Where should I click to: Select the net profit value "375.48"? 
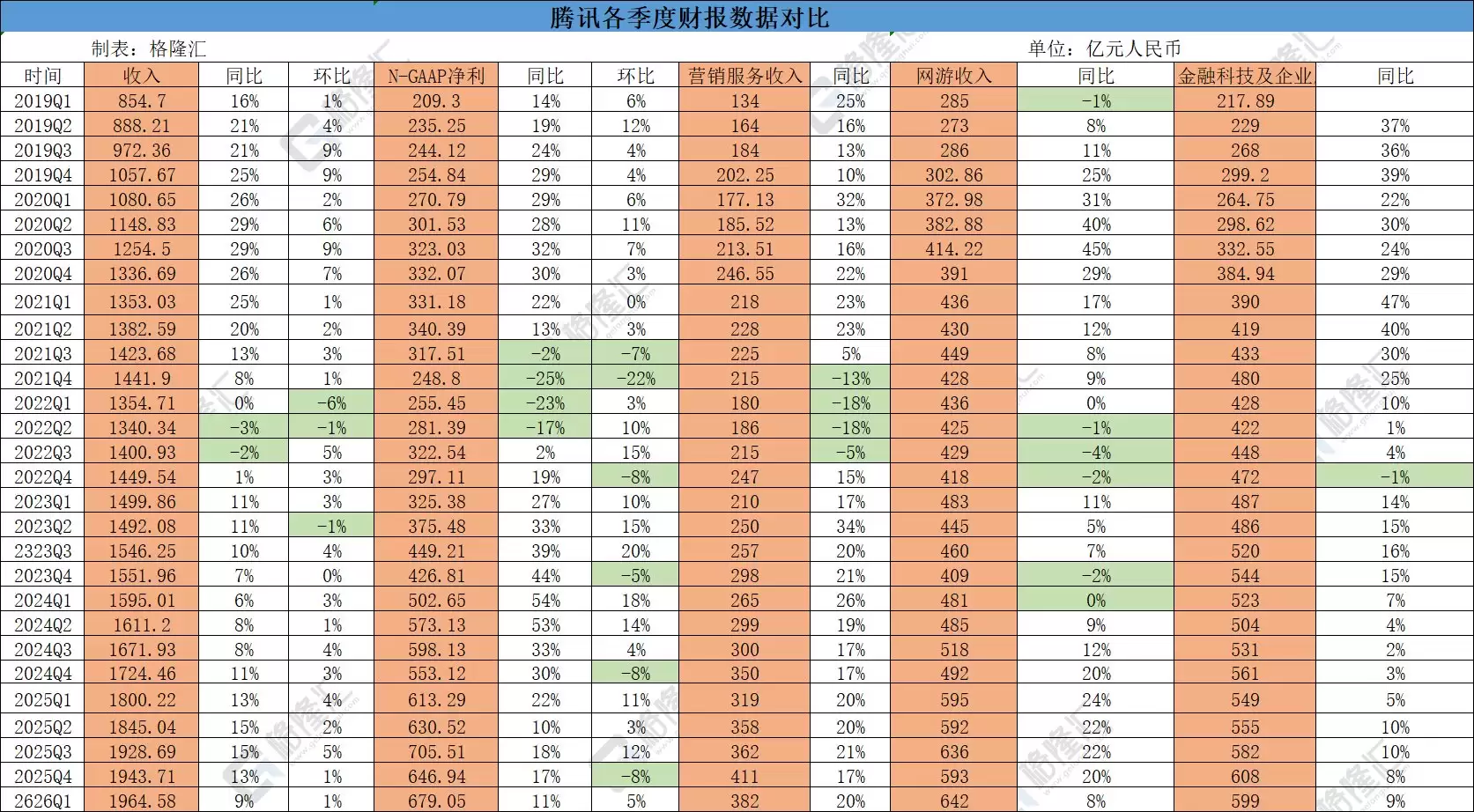(x=437, y=527)
